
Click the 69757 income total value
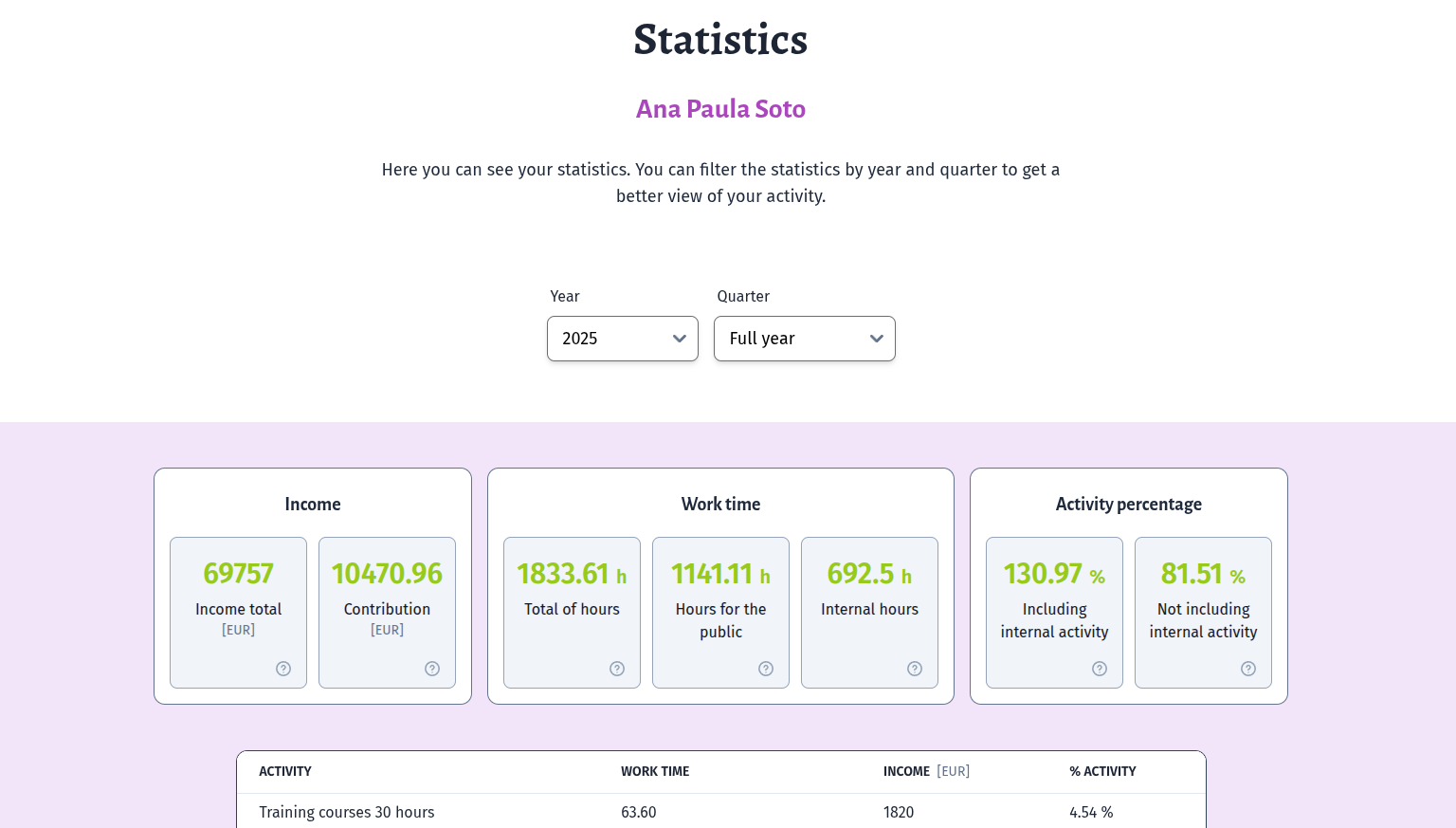tap(238, 574)
